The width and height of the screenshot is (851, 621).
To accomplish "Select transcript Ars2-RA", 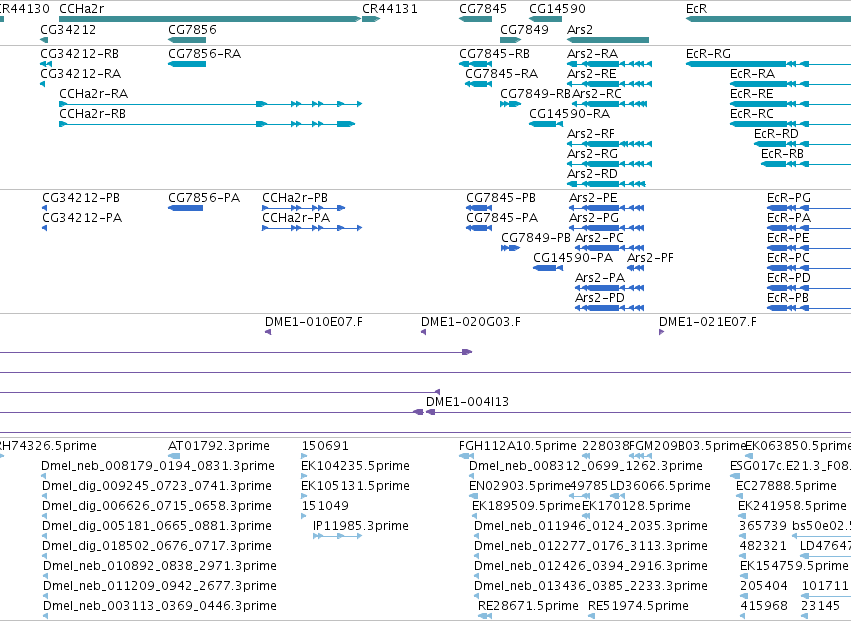I will (x=609, y=64).
